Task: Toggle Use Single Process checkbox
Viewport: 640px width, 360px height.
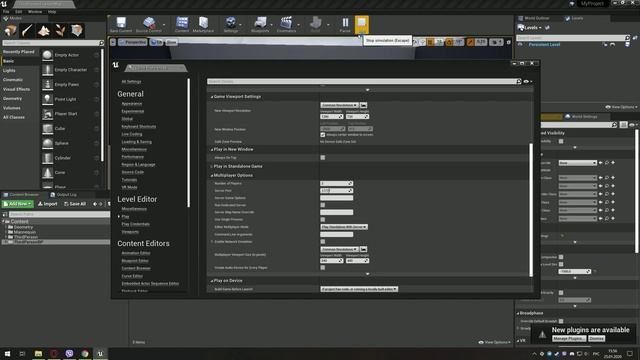Action: [x=323, y=220]
